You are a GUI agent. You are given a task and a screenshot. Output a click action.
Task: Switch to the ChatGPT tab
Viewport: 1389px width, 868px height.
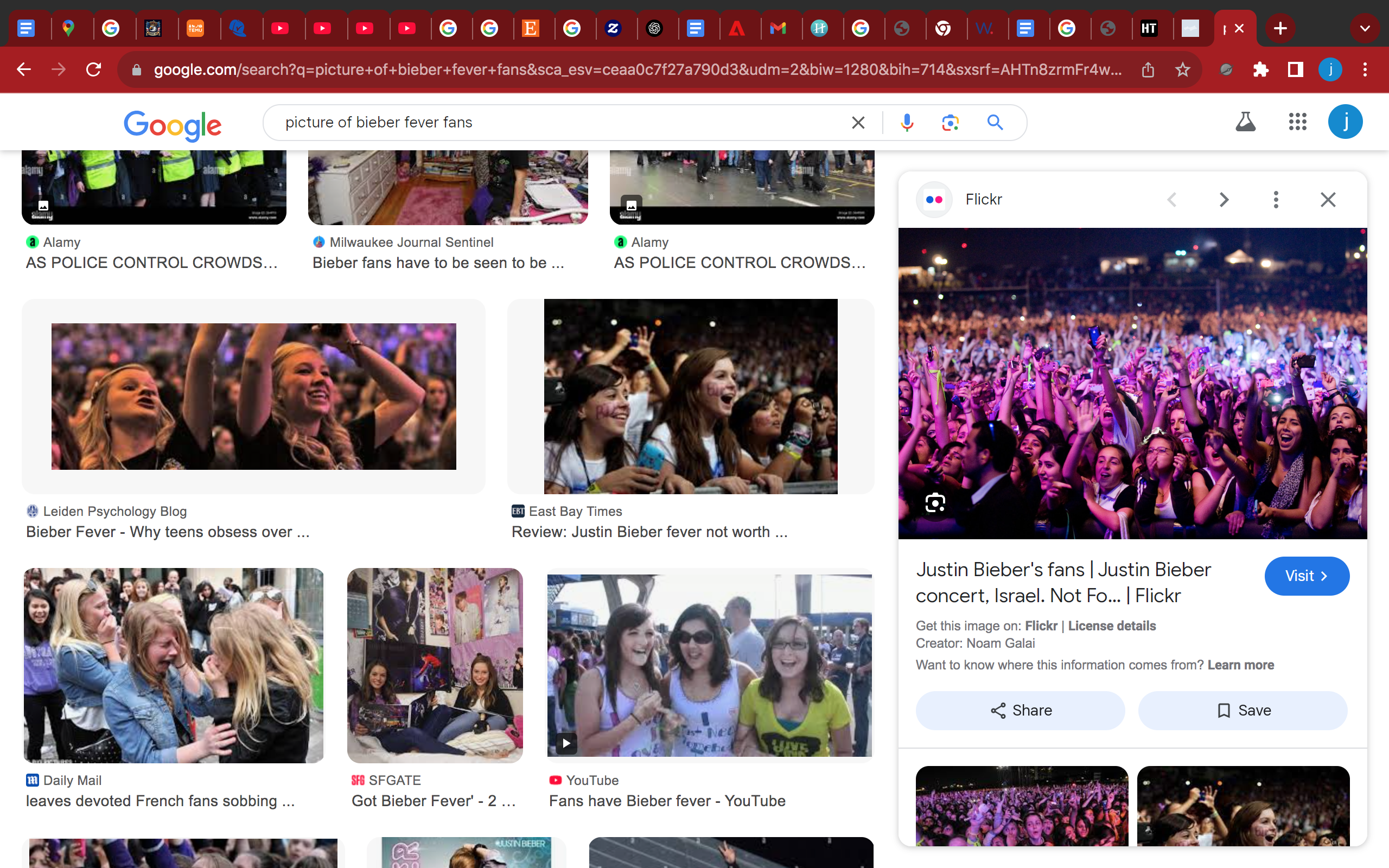pyautogui.click(x=654, y=28)
